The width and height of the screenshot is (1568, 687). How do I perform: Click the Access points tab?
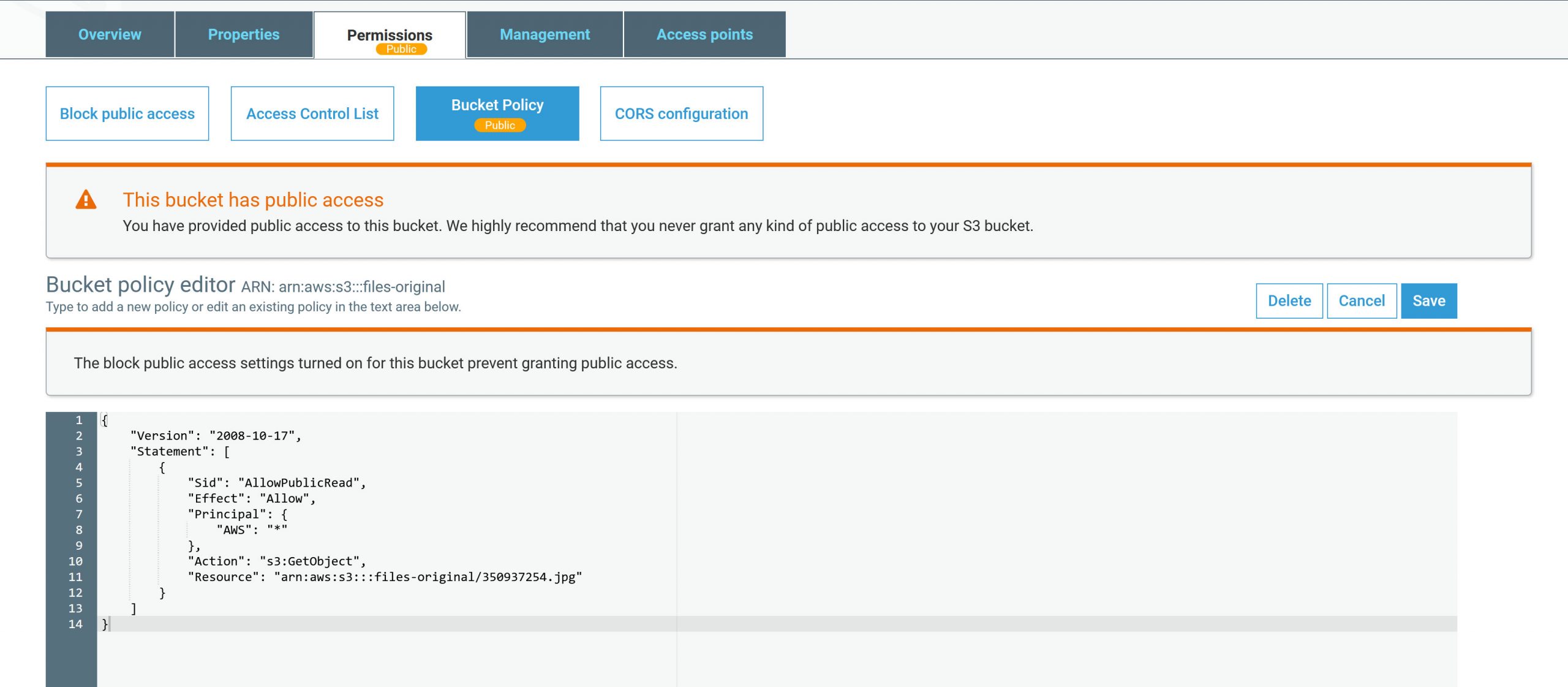point(703,35)
